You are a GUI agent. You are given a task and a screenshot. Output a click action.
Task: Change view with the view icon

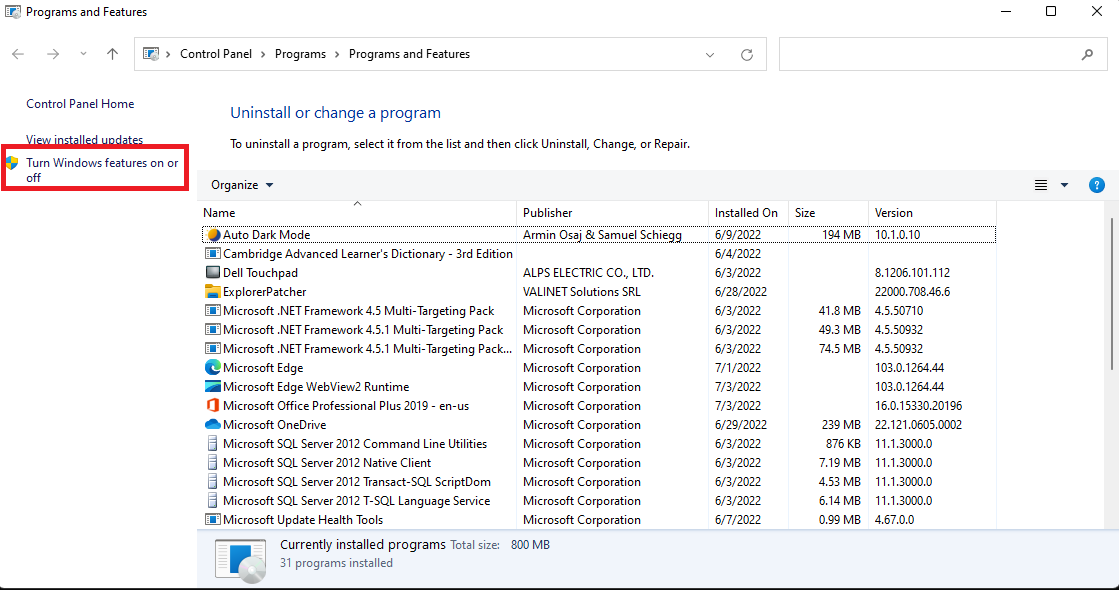[x=1040, y=185]
